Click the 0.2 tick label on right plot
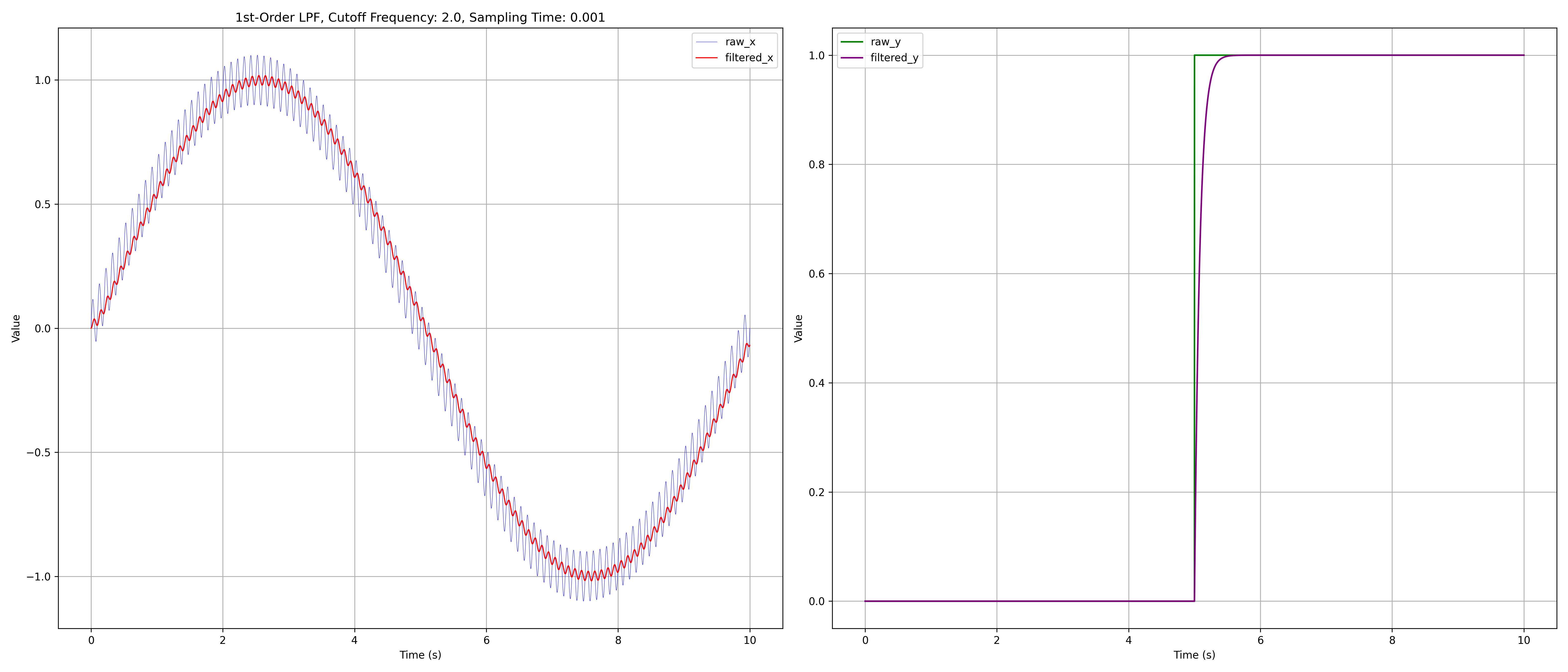 816,493
